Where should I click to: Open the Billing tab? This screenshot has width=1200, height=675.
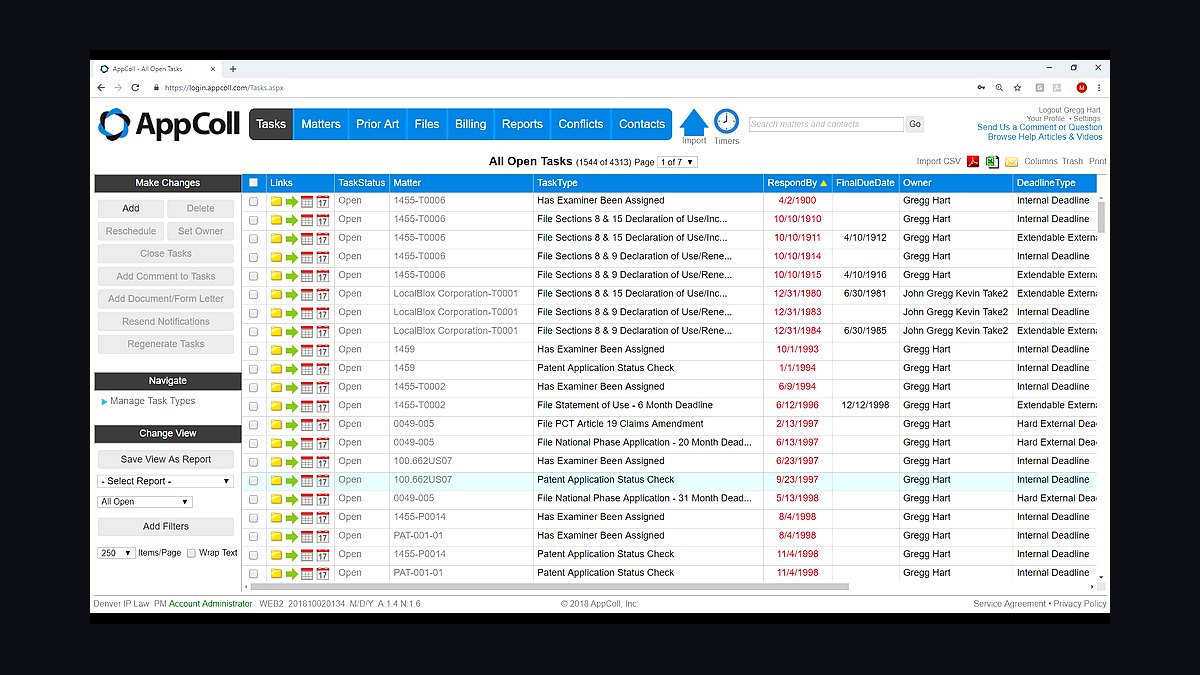(x=471, y=124)
